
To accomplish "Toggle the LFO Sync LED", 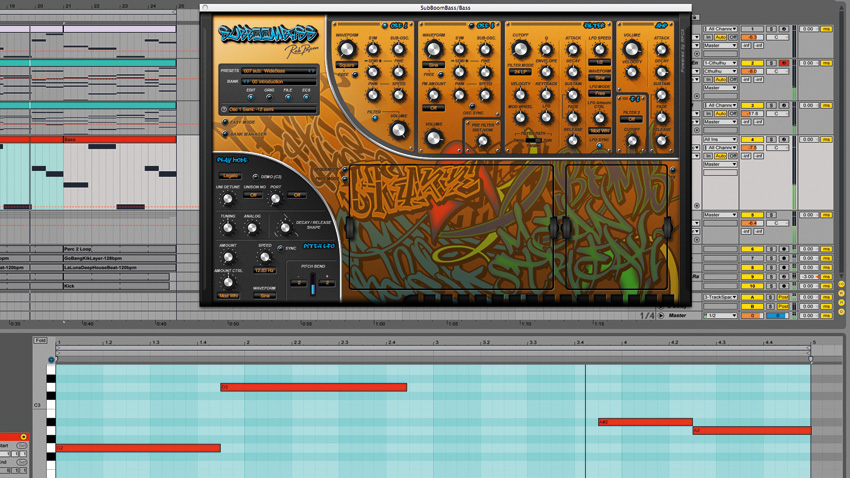I will 599,146.
